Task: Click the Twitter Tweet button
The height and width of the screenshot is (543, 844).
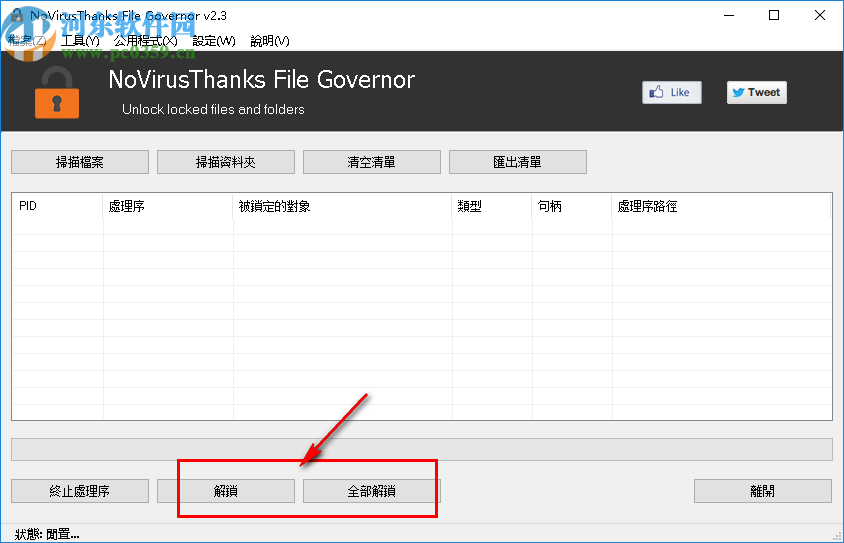Action: (x=757, y=93)
